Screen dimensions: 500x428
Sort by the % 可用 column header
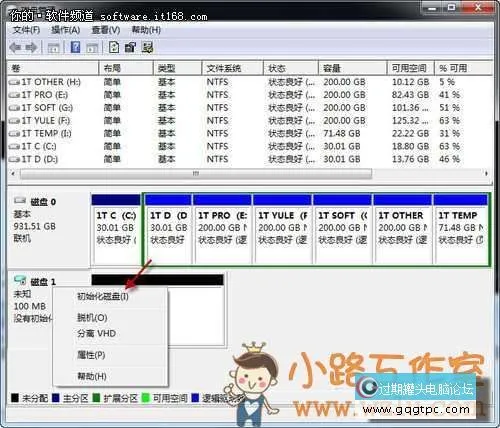pyautogui.click(x=463, y=68)
